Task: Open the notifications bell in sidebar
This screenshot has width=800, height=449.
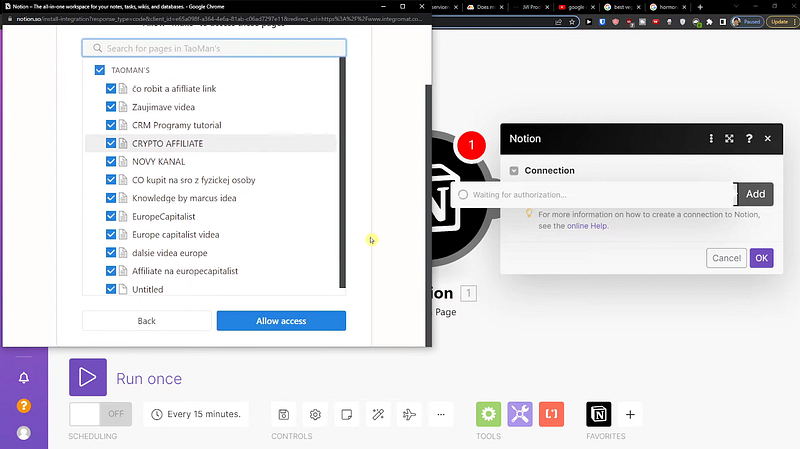Action: (23, 378)
